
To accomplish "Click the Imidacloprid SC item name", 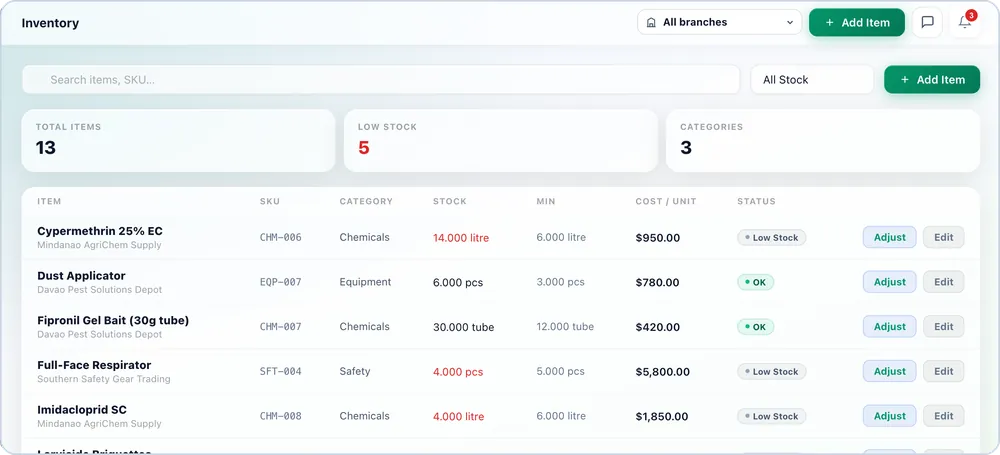I will coord(83,410).
